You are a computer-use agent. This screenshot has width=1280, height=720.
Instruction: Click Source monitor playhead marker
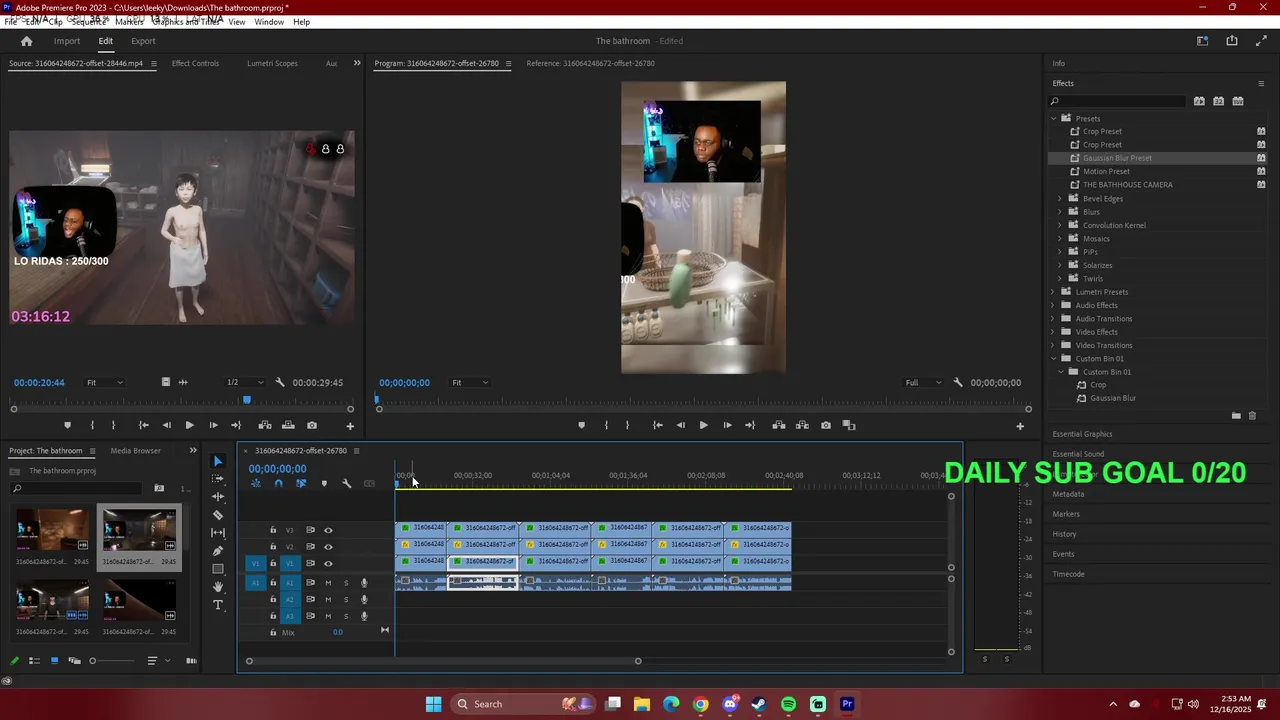tap(247, 400)
